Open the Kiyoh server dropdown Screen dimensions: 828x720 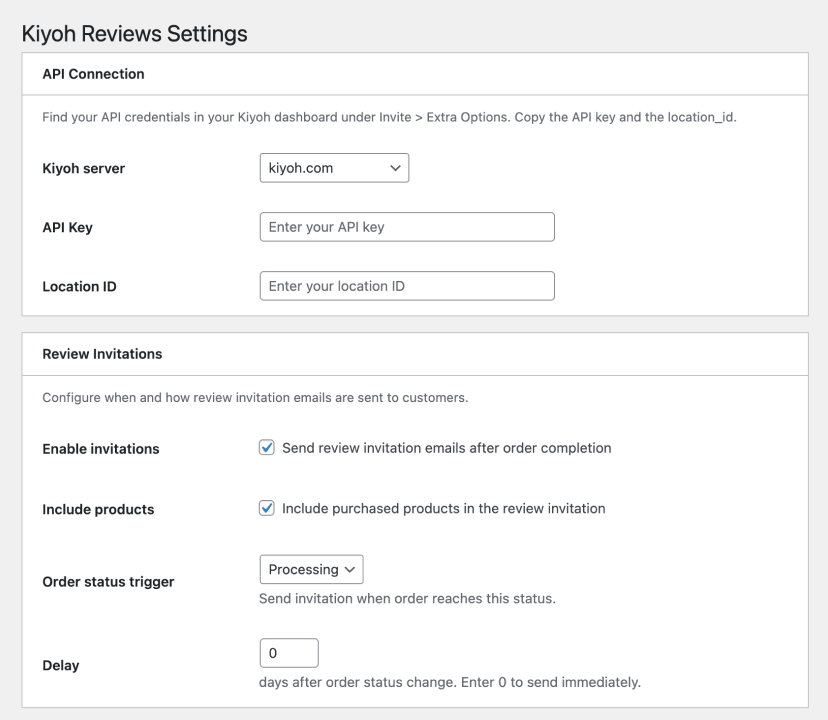tap(334, 168)
